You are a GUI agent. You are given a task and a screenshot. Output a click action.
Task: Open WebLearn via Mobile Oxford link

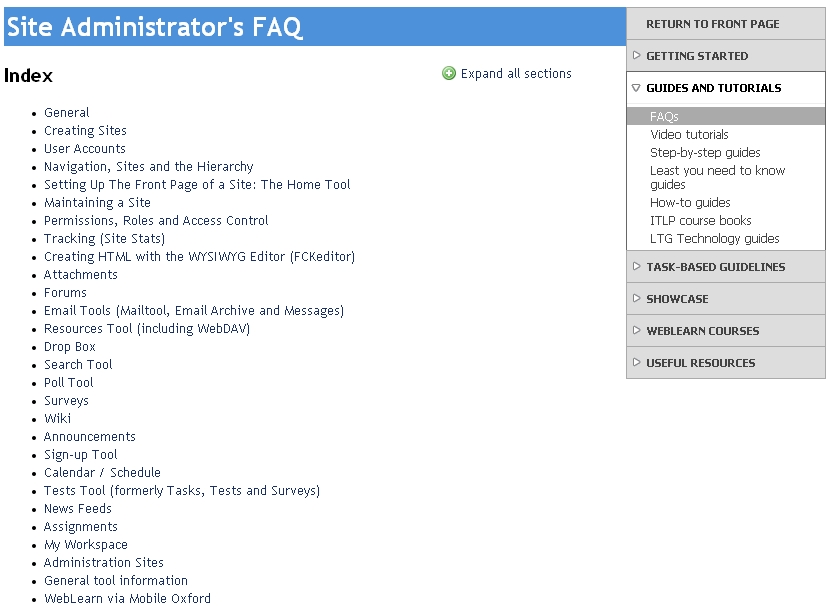point(127,599)
